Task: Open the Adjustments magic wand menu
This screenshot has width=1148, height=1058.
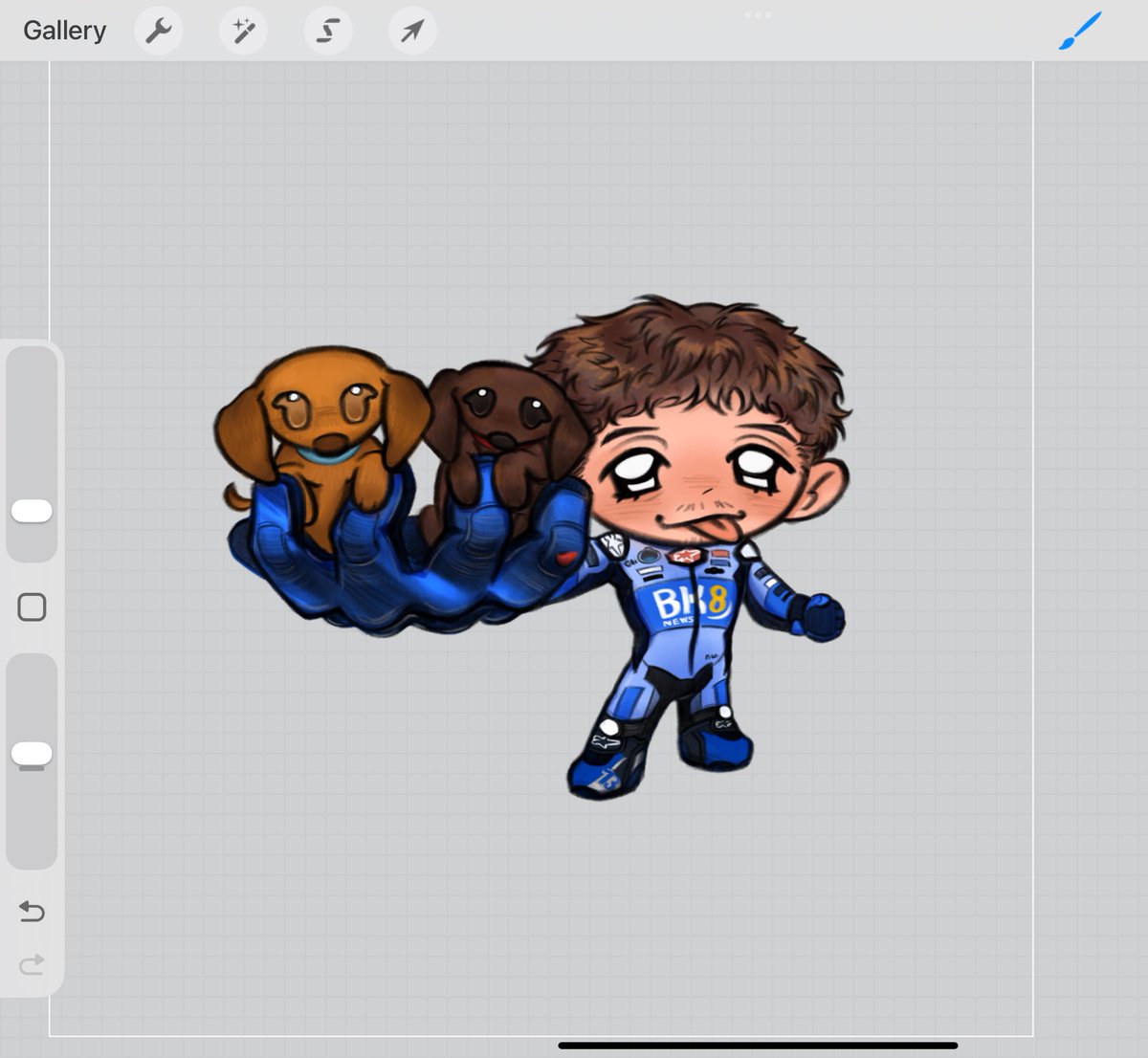Action: pyautogui.click(x=243, y=31)
